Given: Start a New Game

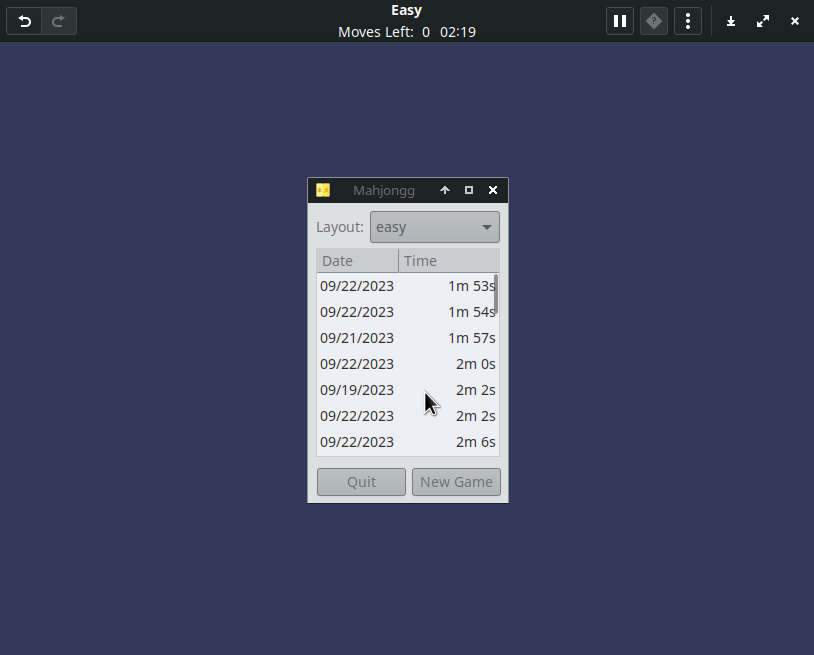Looking at the screenshot, I should [456, 482].
